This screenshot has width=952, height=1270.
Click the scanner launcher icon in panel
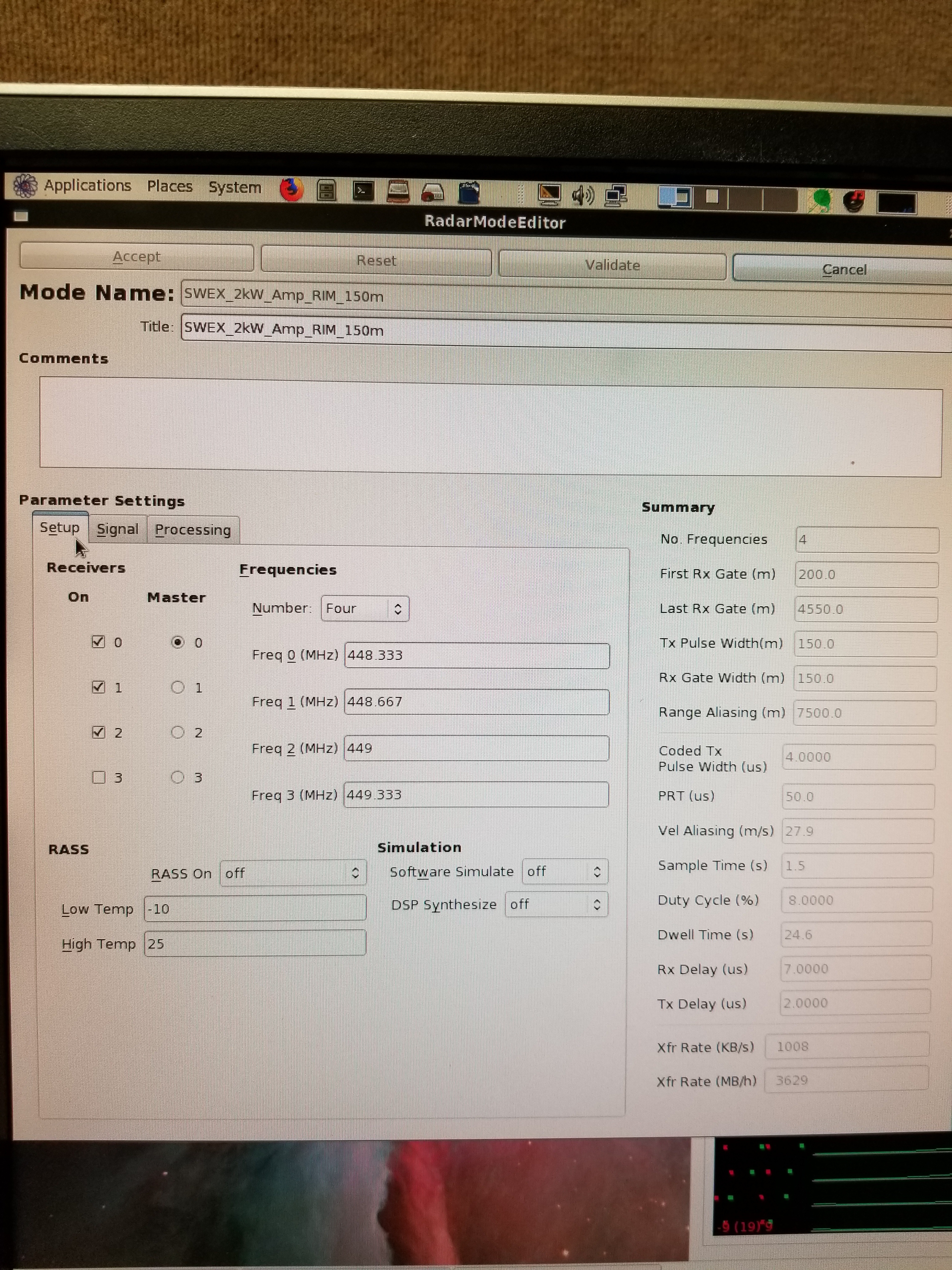[x=398, y=192]
